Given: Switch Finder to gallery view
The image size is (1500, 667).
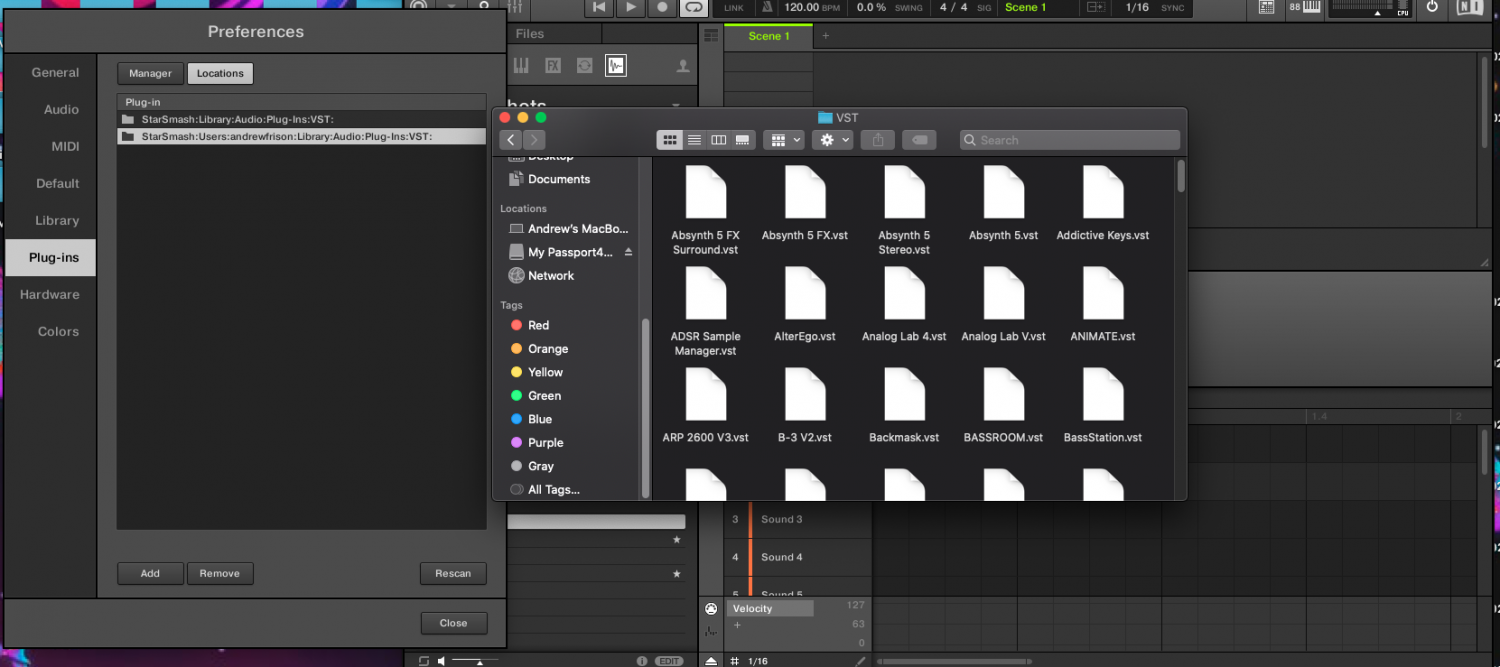Looking at the screenshot, I should point(743,140).
